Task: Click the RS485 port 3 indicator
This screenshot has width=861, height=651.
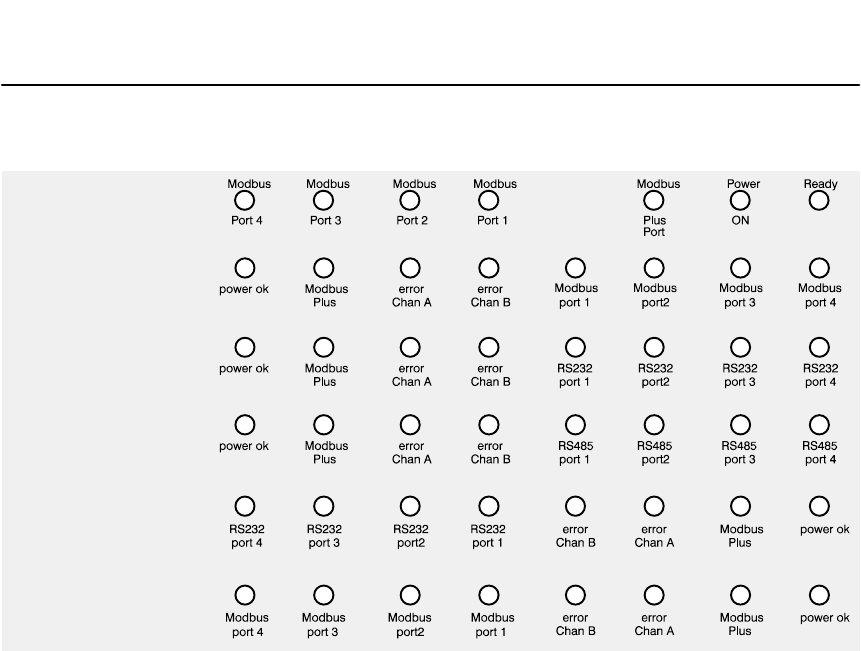Action: coord(741,426)
